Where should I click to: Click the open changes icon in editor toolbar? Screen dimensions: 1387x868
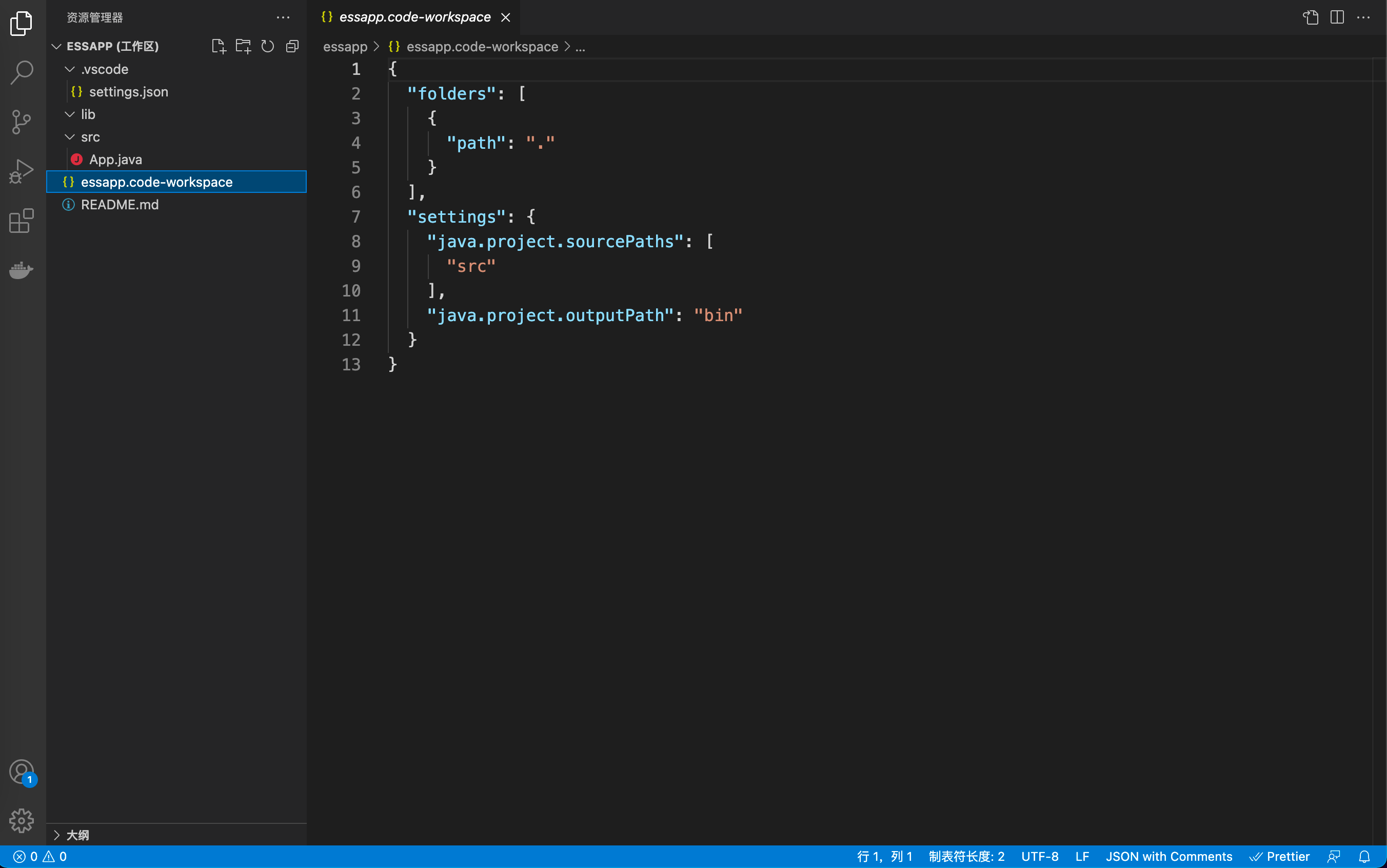(x=1310, y=17)
